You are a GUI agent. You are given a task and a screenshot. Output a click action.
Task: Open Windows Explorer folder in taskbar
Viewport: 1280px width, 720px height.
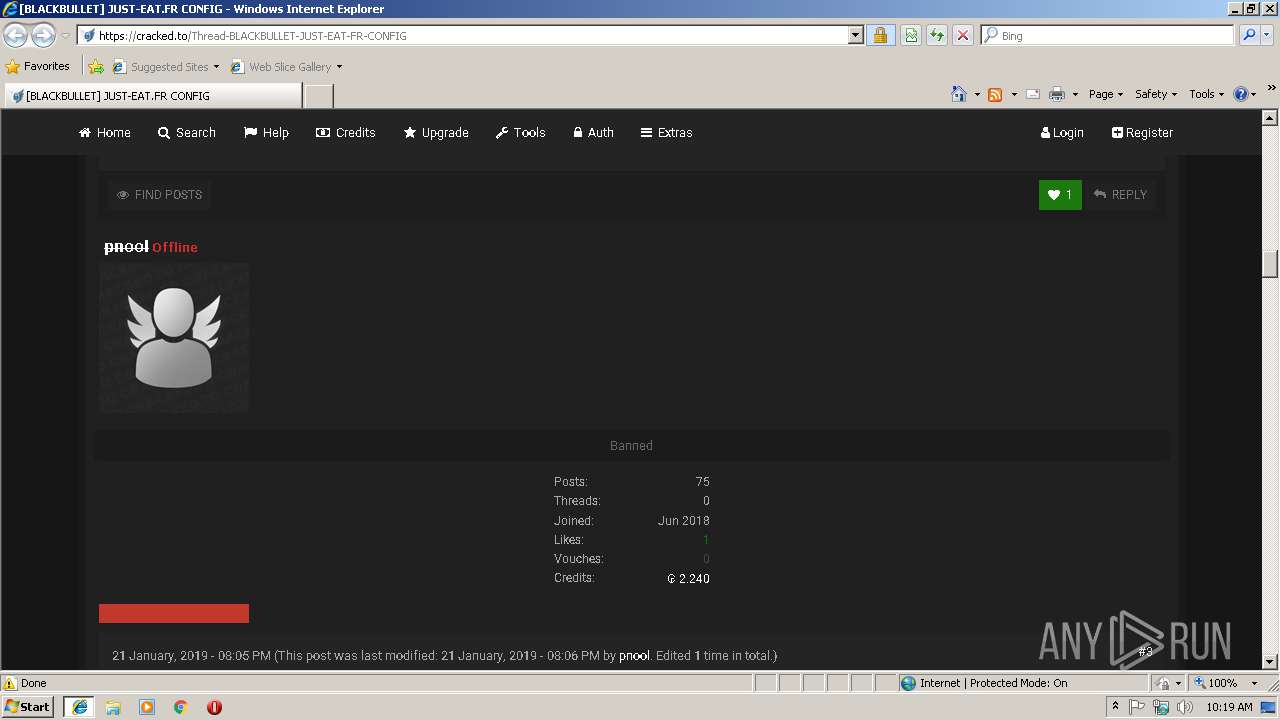tap(113, 707)
